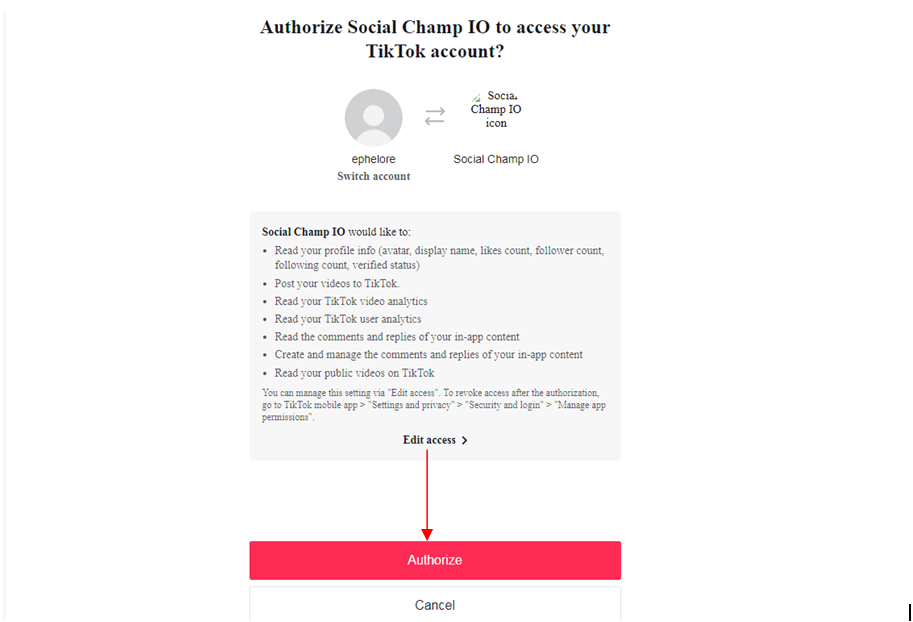
Task: Click the Social Champ IO app name label
Action: (496, 159)
